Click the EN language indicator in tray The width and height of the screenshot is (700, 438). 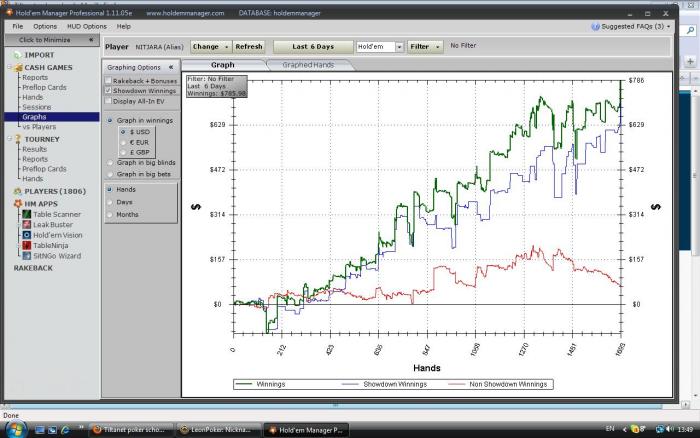[610, 429]
